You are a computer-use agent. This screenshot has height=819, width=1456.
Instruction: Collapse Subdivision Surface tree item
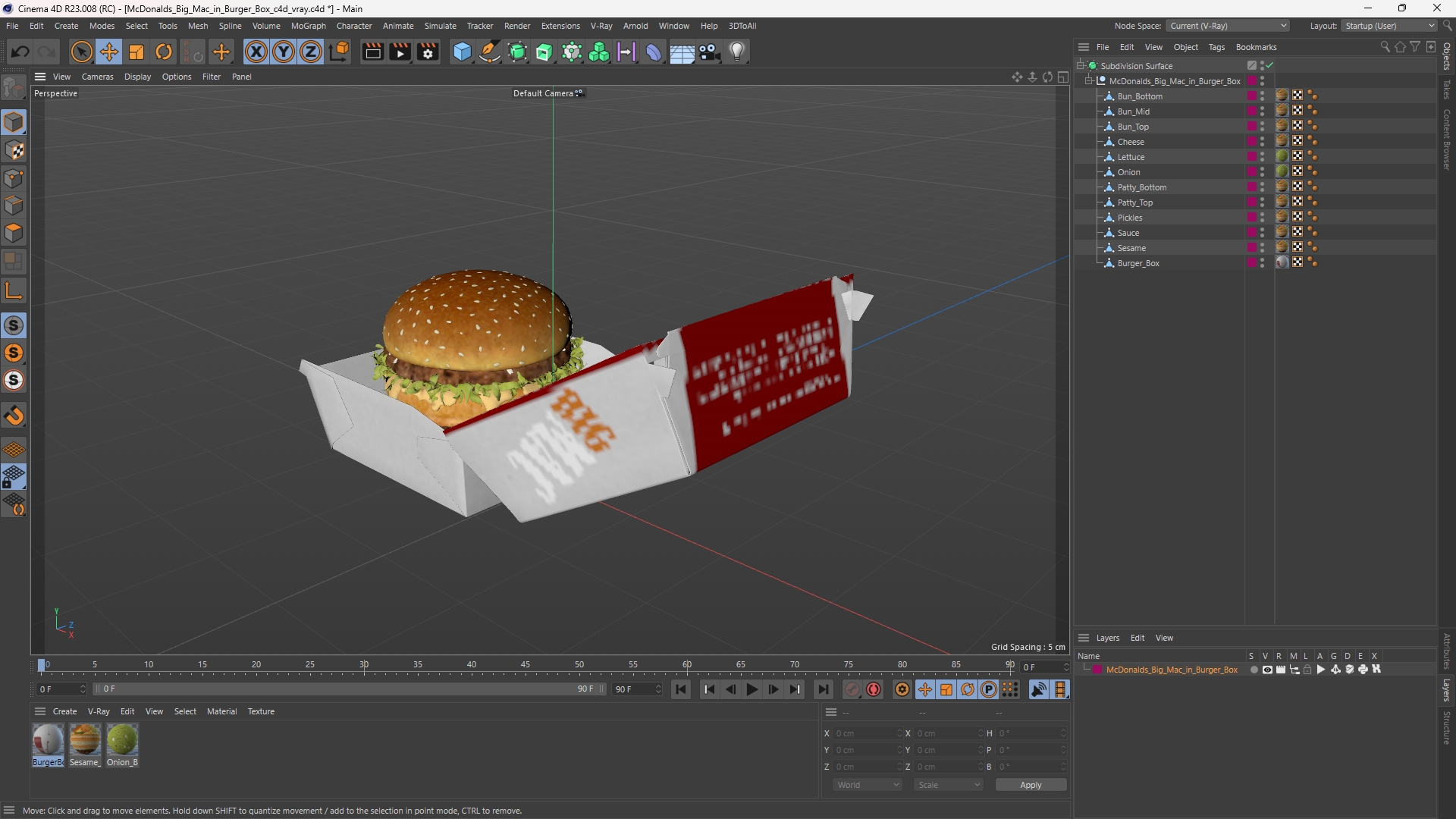point(1081,66)
